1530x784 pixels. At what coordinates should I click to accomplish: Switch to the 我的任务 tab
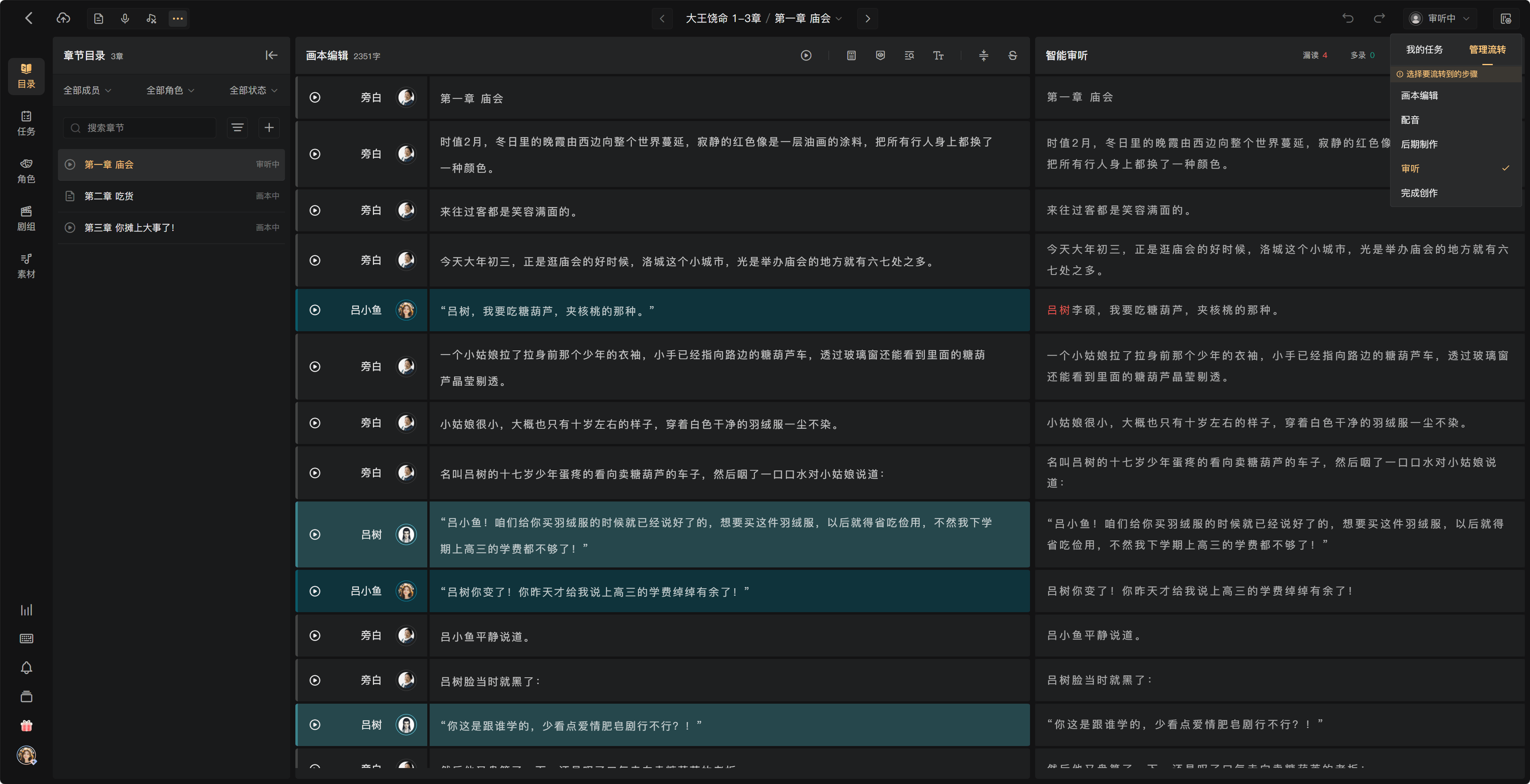pos(1424,50)
